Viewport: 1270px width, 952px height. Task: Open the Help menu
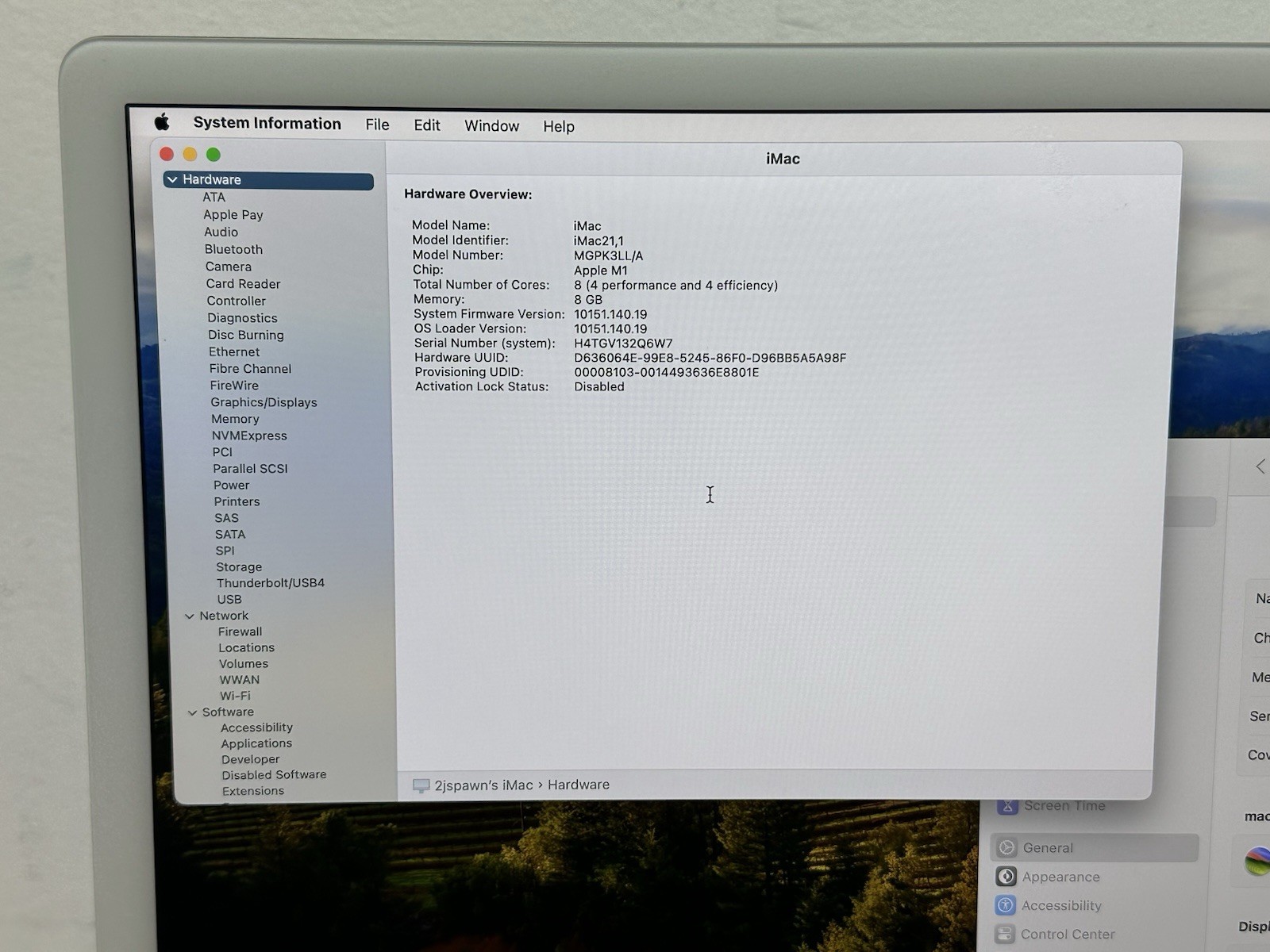pyautogui.click(x=558, y=127)
